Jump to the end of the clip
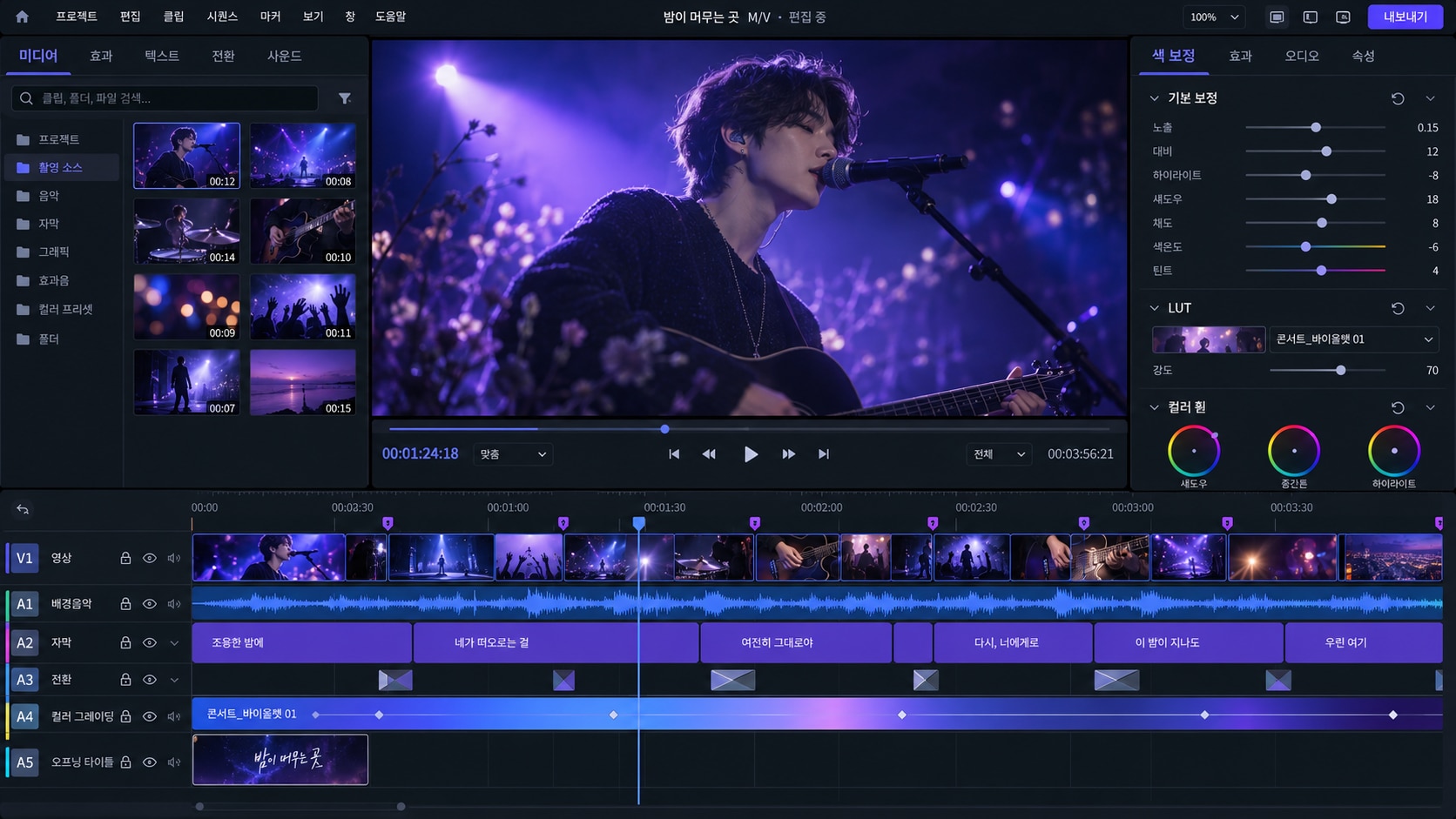Image resolution: width=1456 pixels, height=819 pixels. (824, 453)
